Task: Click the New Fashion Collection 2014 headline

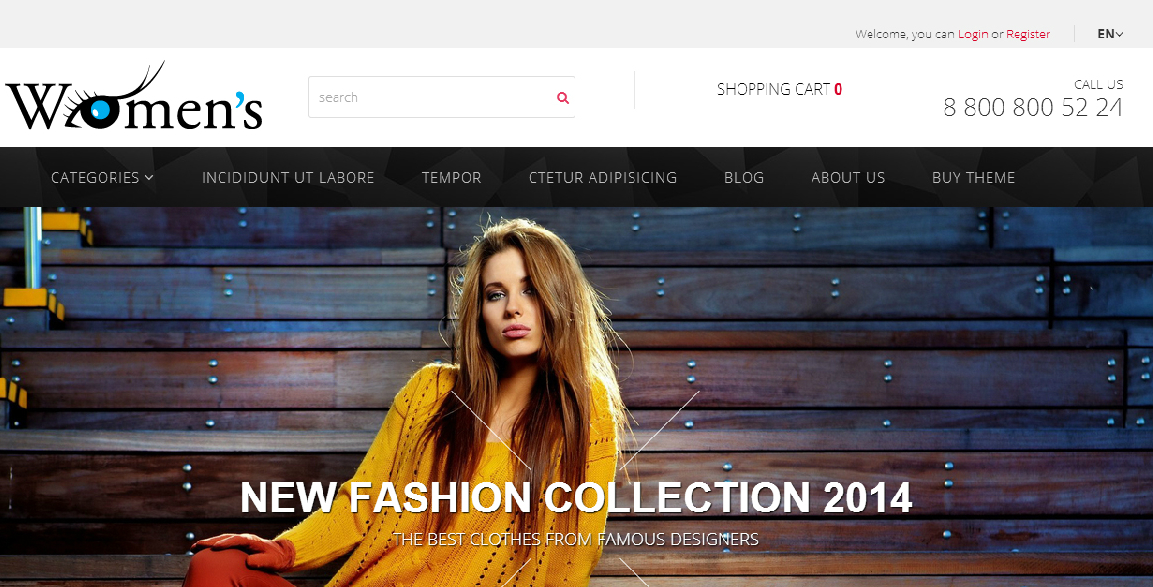Action: point(576,497)
